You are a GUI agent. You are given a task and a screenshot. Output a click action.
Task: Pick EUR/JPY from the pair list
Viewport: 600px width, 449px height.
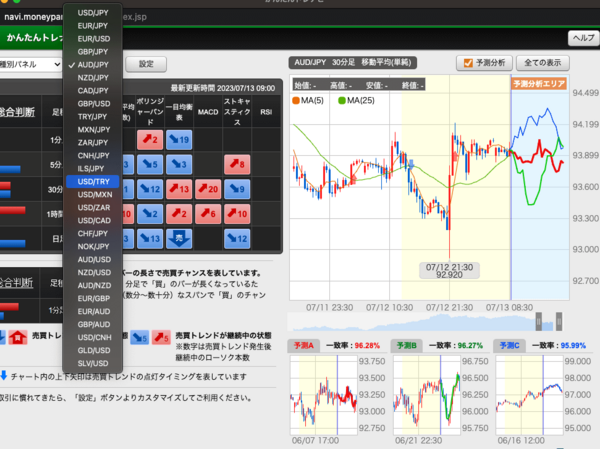94,25
